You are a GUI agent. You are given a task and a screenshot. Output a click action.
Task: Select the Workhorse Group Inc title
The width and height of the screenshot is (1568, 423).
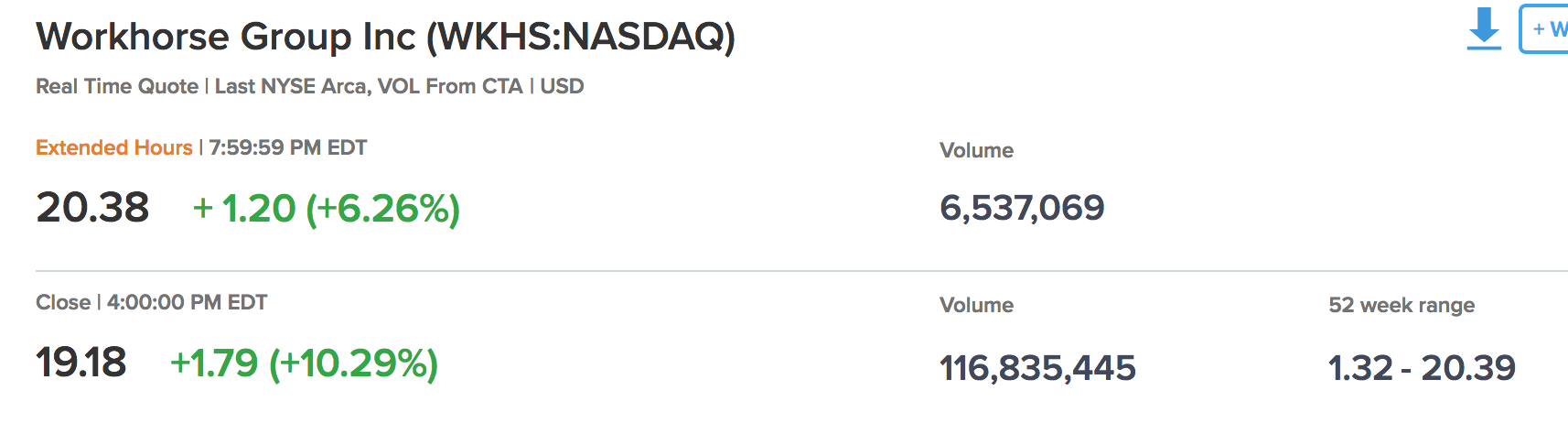(x=226, y=37)
